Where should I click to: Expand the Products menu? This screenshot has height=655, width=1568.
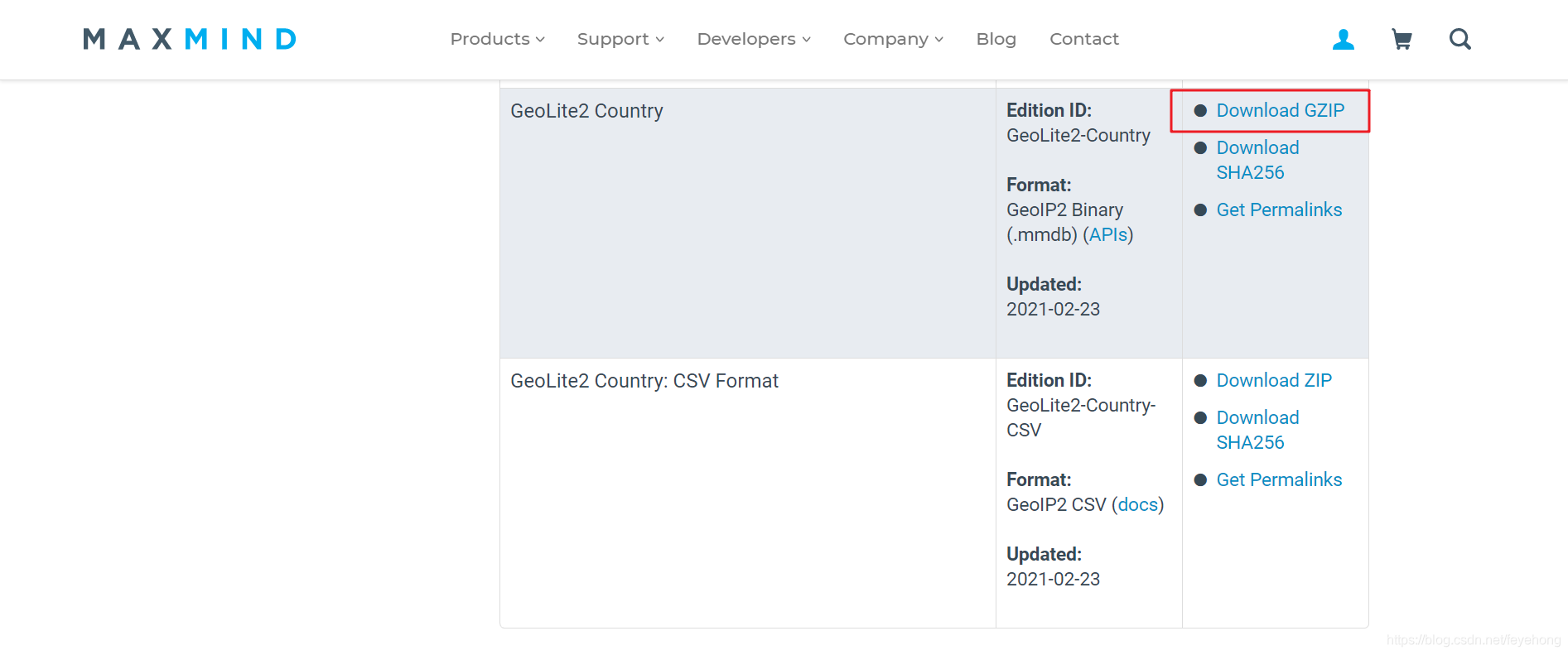pos(497,39)
